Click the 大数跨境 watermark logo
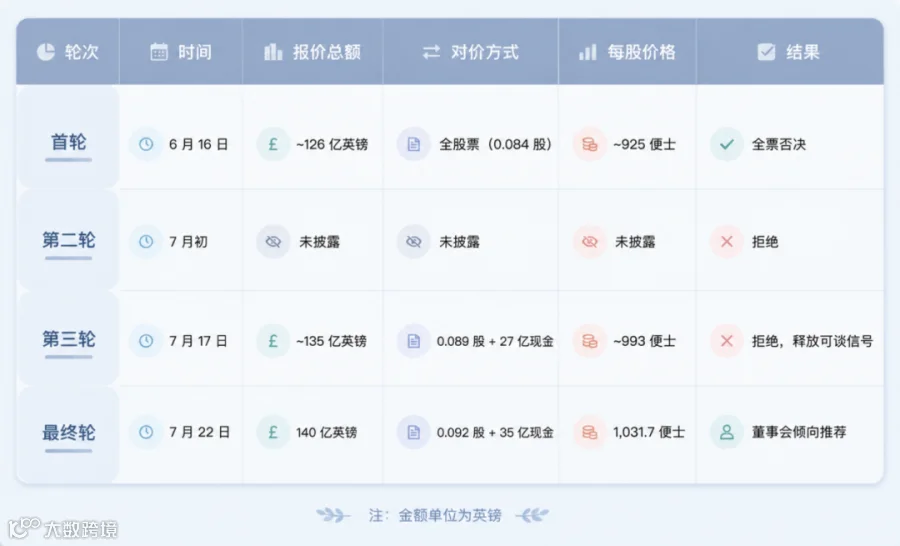This screenshot has height=546, width=900. 63,528
